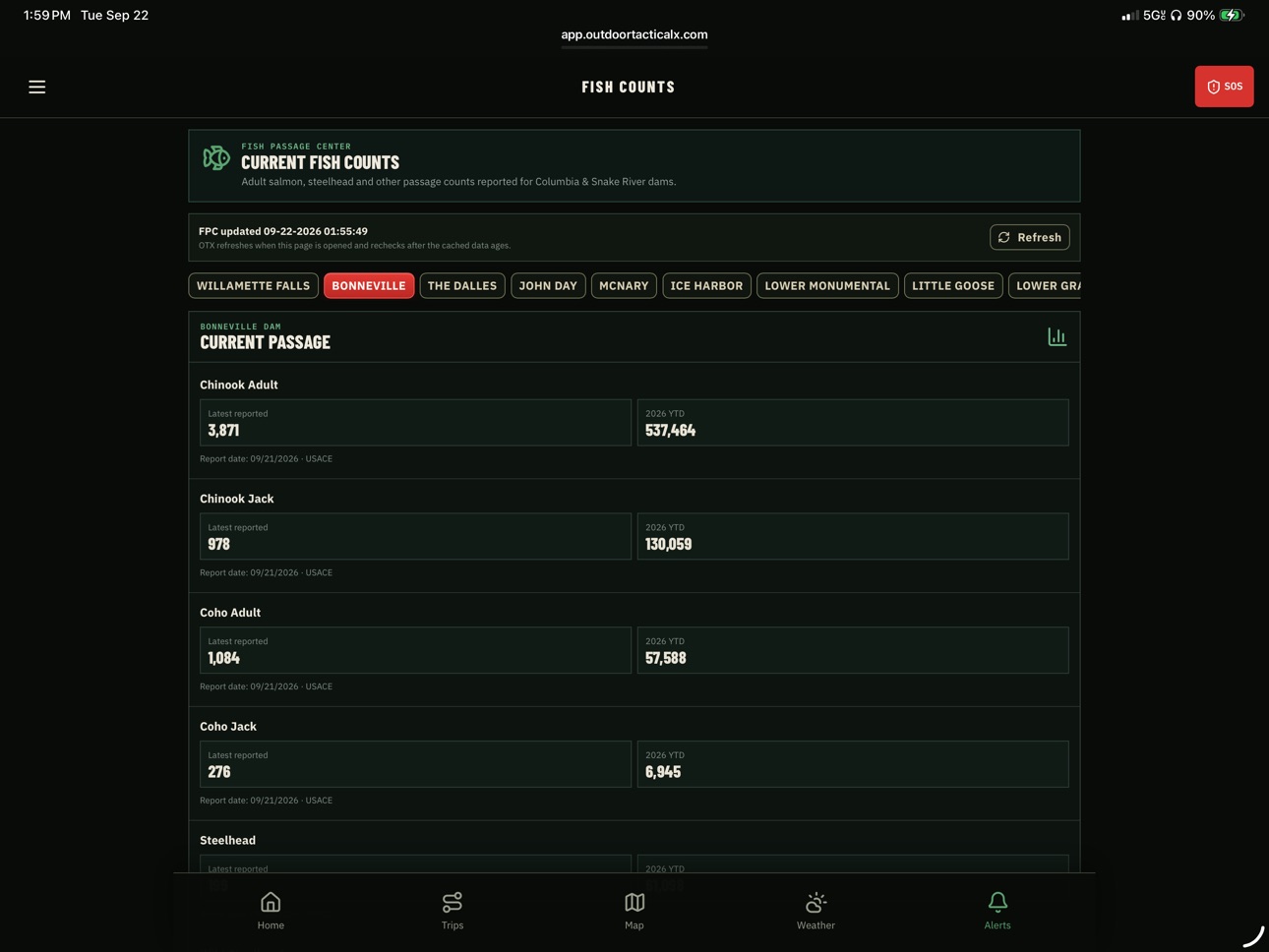Switch to The Dalles dam tab

(x=462, y=285)
